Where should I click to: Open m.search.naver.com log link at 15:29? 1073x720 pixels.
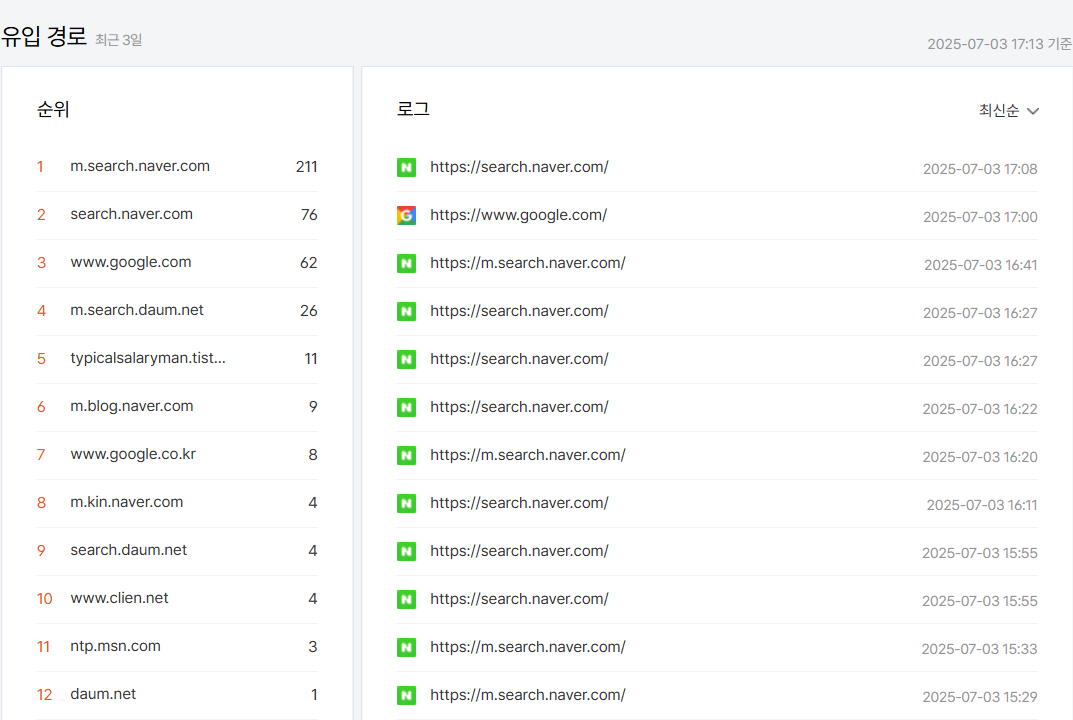pos(528,695)
